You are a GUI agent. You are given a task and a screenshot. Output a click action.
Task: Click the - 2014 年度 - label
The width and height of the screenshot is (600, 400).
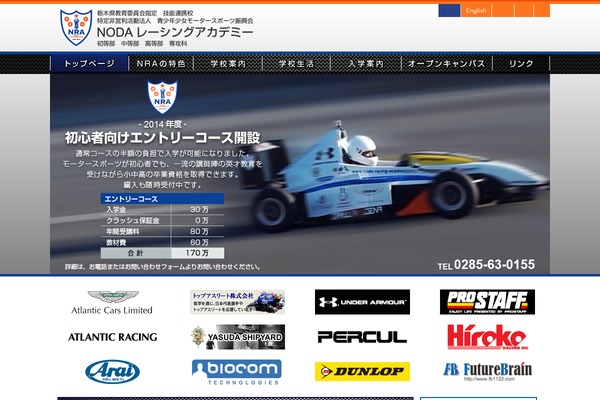point(162,124)
